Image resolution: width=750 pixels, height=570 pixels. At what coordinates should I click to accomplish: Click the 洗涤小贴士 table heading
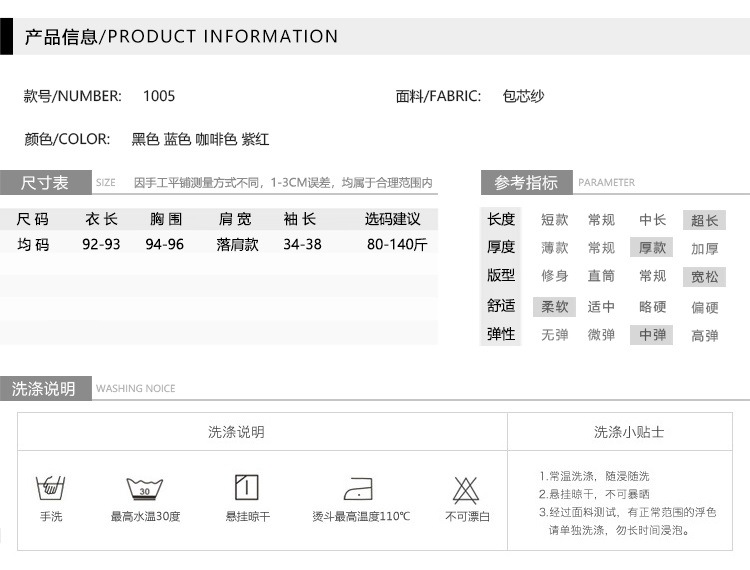click(629, 432)
